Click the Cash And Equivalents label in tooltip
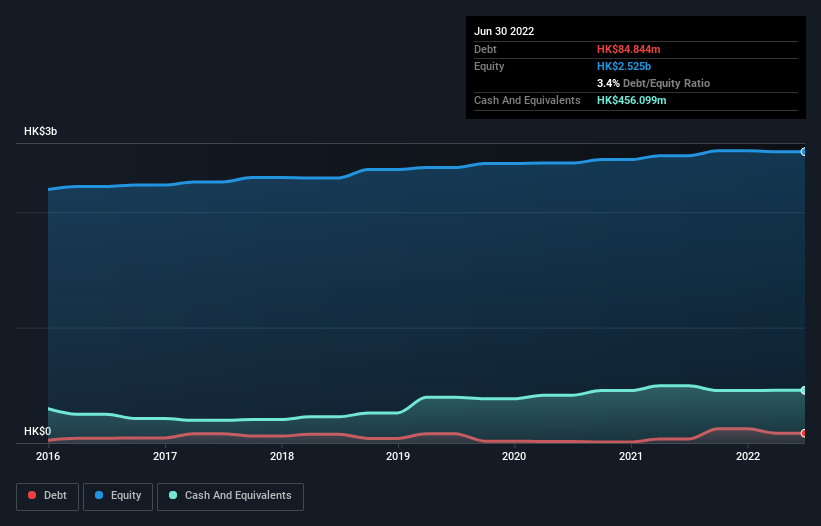 527,100
